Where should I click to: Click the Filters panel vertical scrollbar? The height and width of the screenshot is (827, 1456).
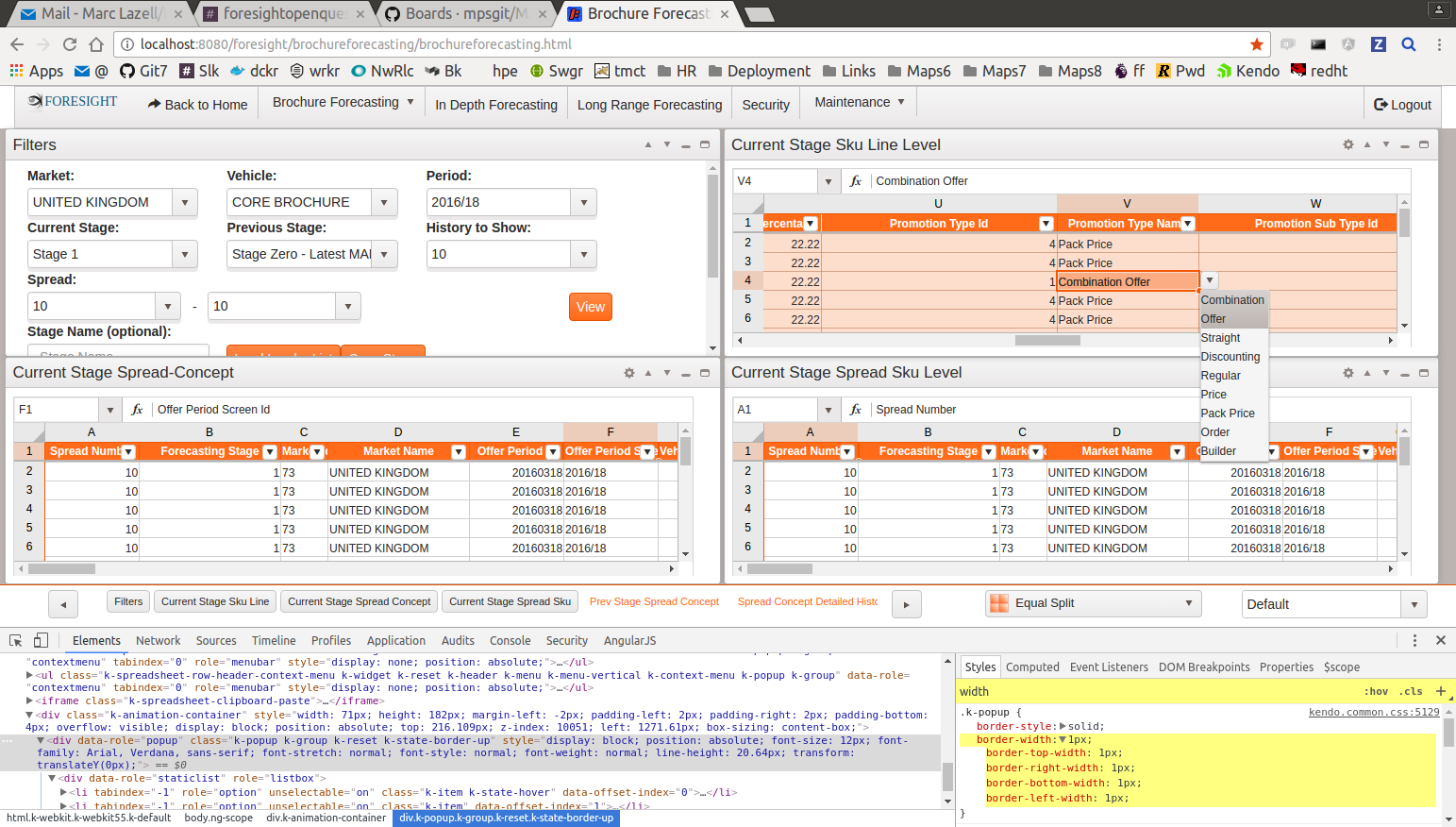click(712, 227)
